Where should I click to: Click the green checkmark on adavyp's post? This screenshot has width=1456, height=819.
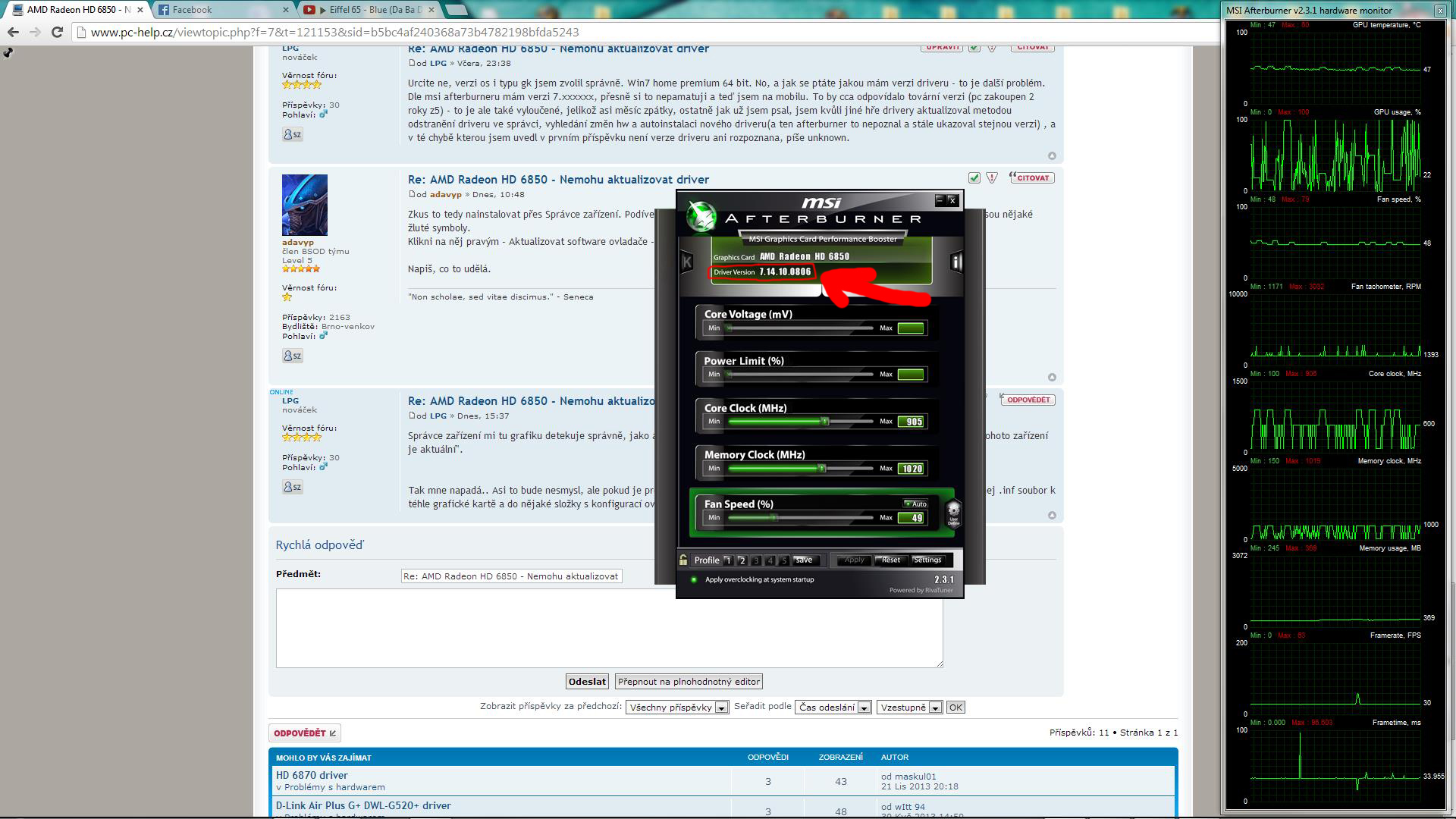click(974, 178)
